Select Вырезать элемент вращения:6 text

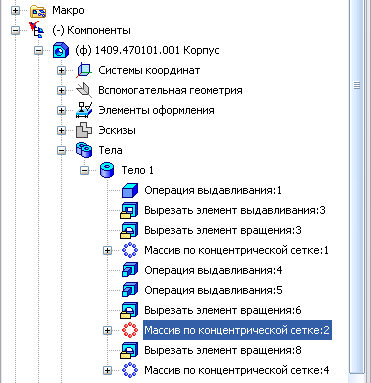pos(223,311)
